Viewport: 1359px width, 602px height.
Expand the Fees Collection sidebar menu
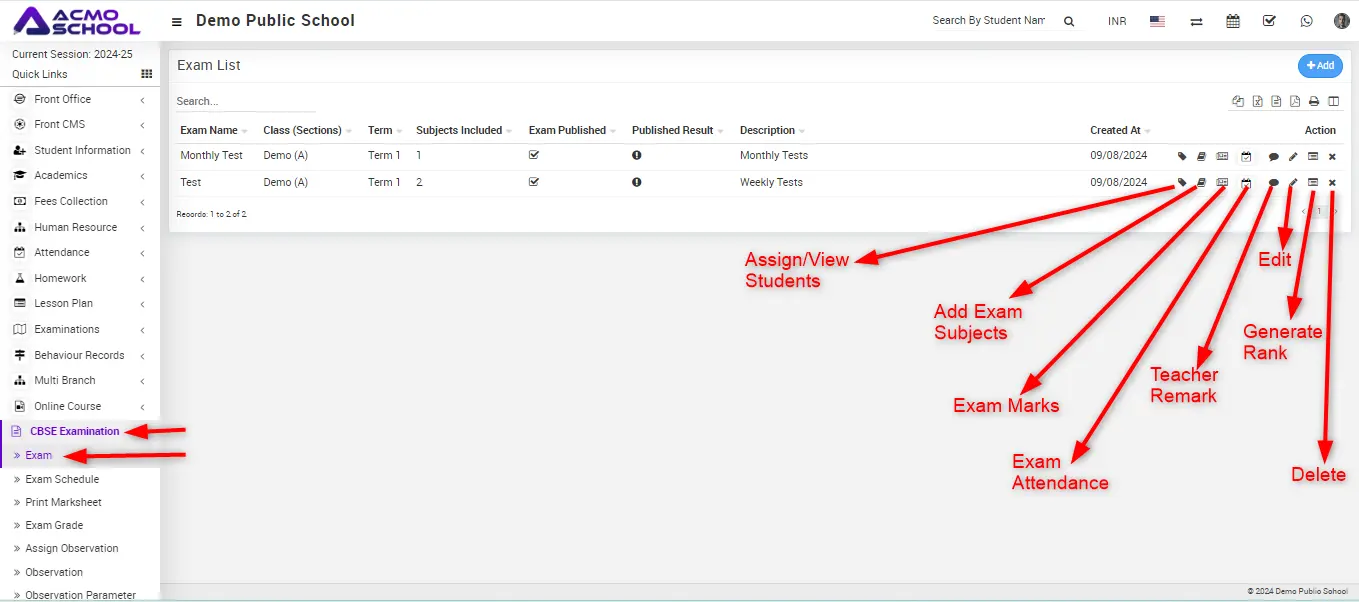70,201
